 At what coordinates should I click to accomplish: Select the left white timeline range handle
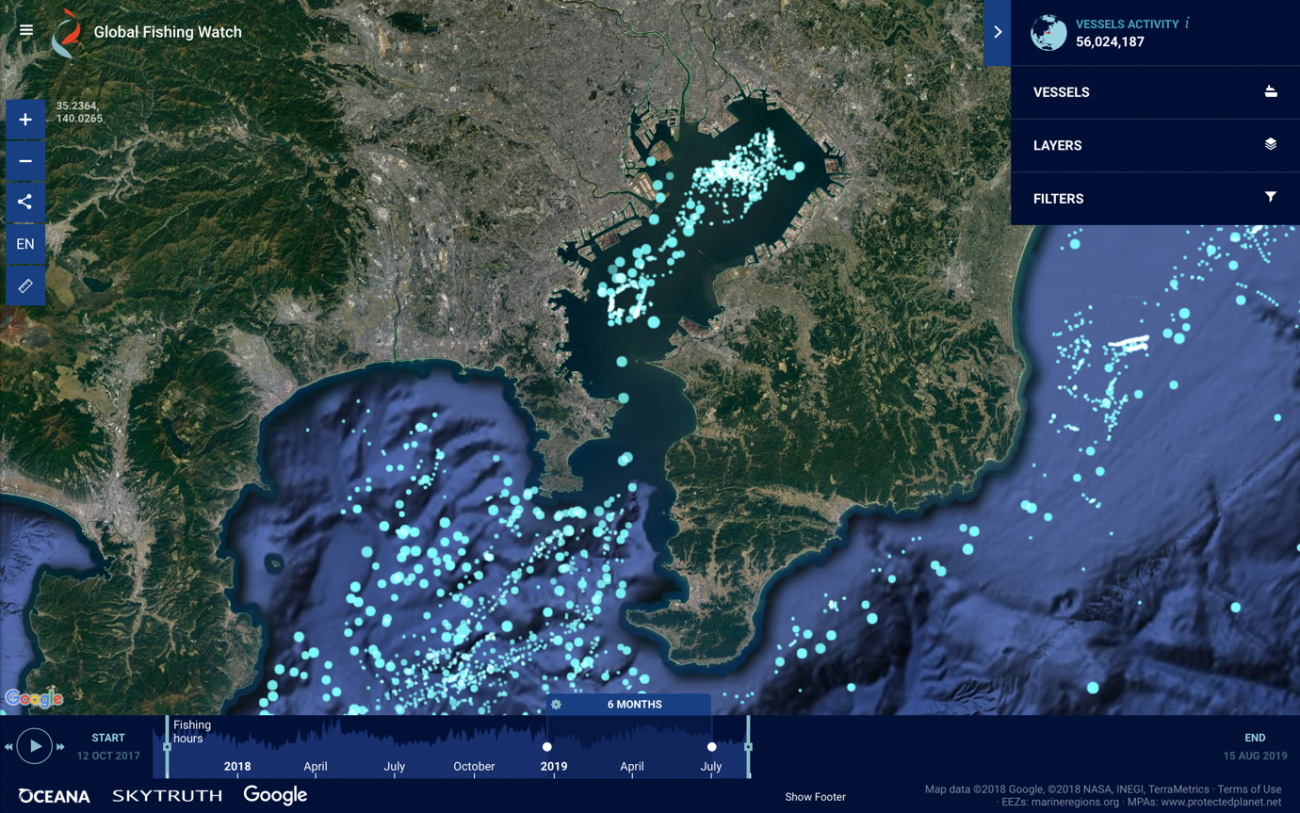click(x=546, y=747)
